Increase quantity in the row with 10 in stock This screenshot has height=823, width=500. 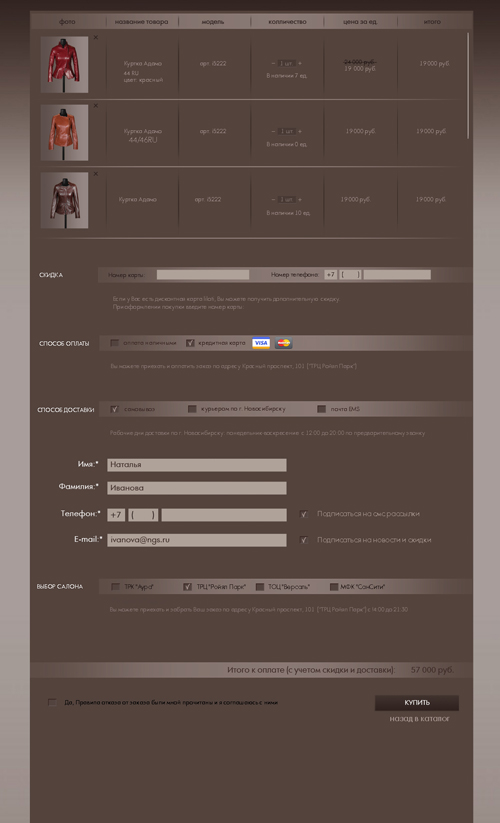pyautogui.click(x=300, y=199)
